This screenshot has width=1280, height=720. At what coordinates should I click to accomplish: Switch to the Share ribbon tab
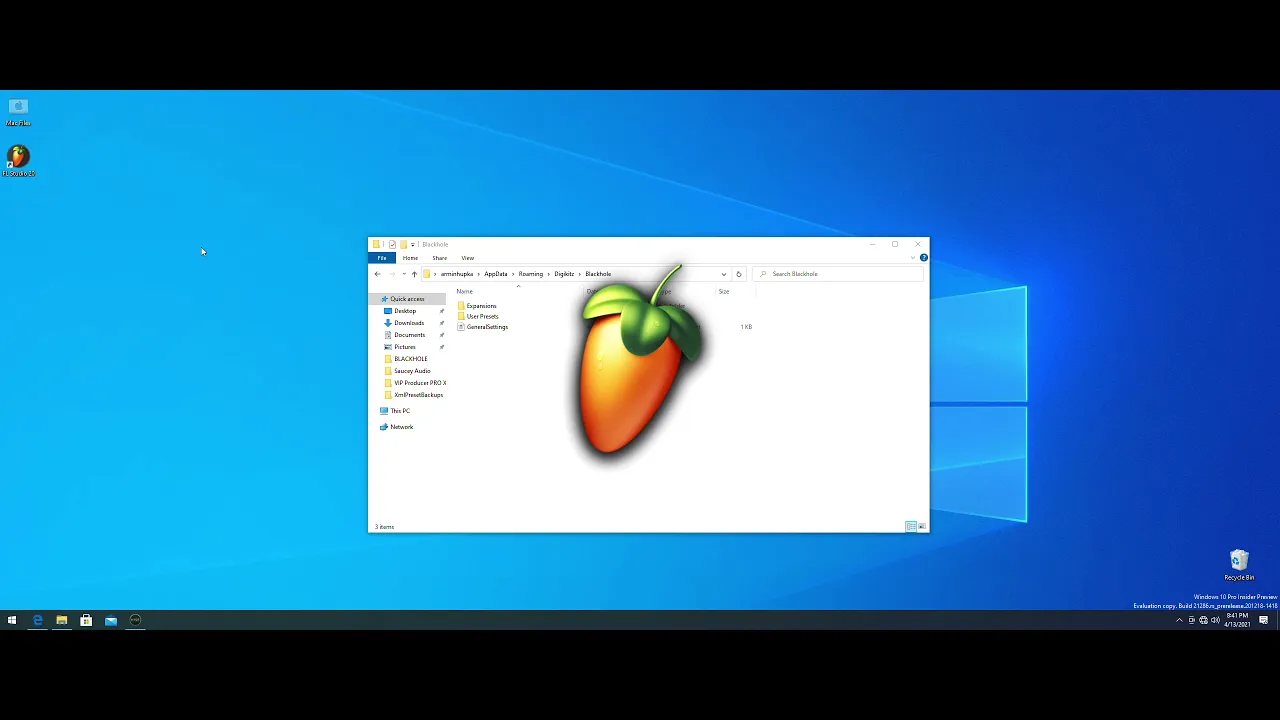pyautogui.click(x=440, y=258)
